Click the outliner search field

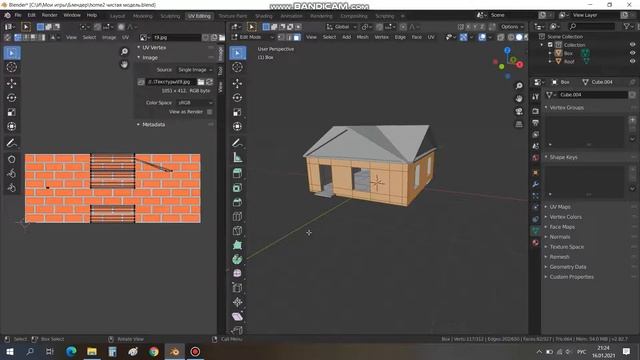(x=591, y=27)
